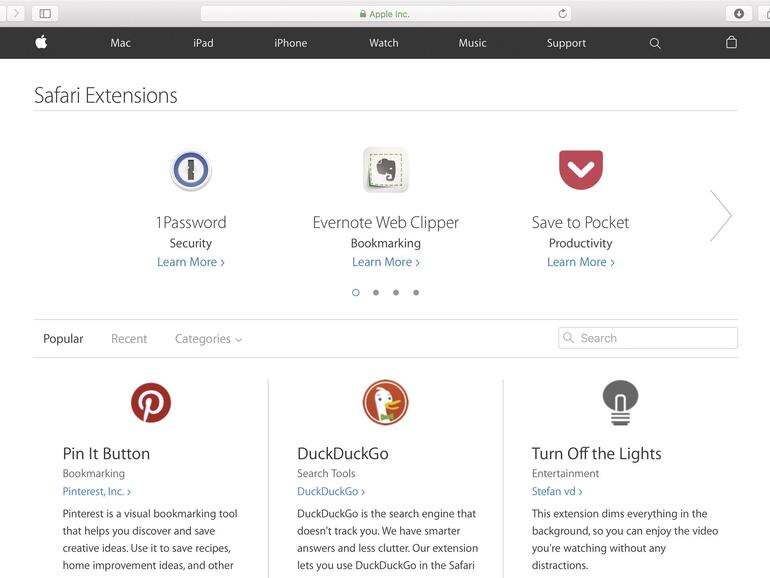
Task: Switch to the Recent tab
Action: [x=129, y=339]
